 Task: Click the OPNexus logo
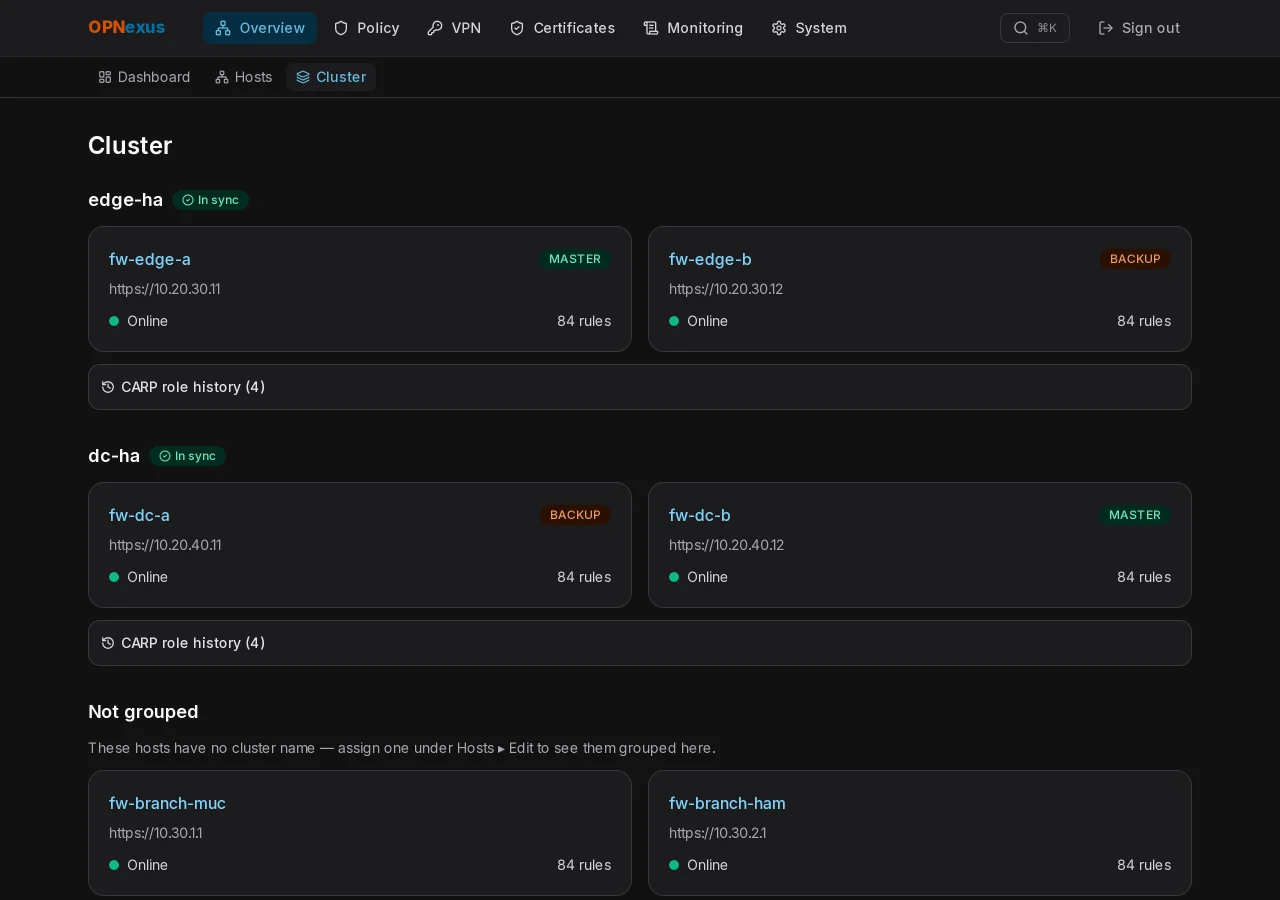coord(127,28)
